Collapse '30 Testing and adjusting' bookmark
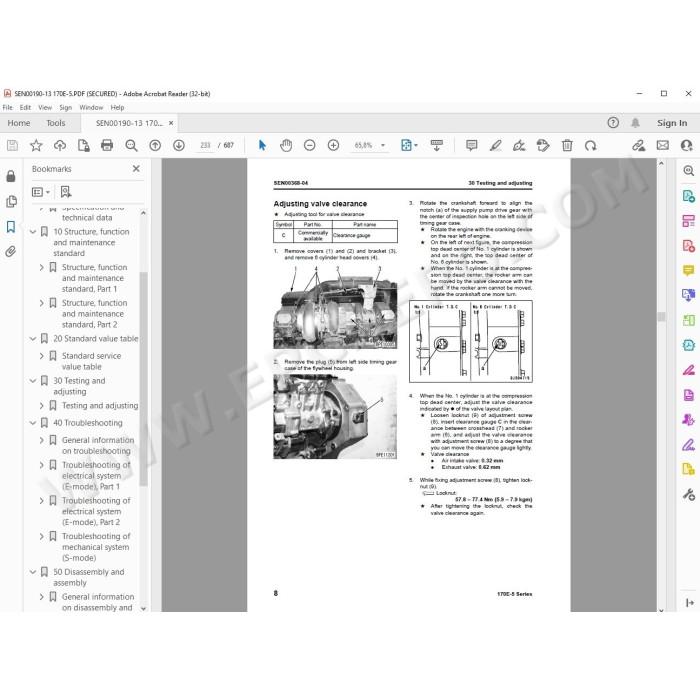 tap(33, 381)
